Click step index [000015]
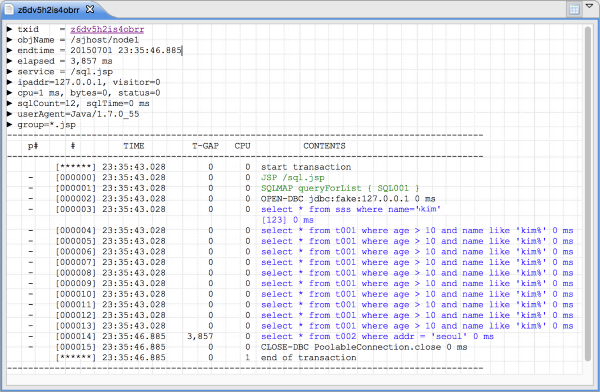This screenshot has width=600, height=392. pyautogui.click(x=75, y=347)
